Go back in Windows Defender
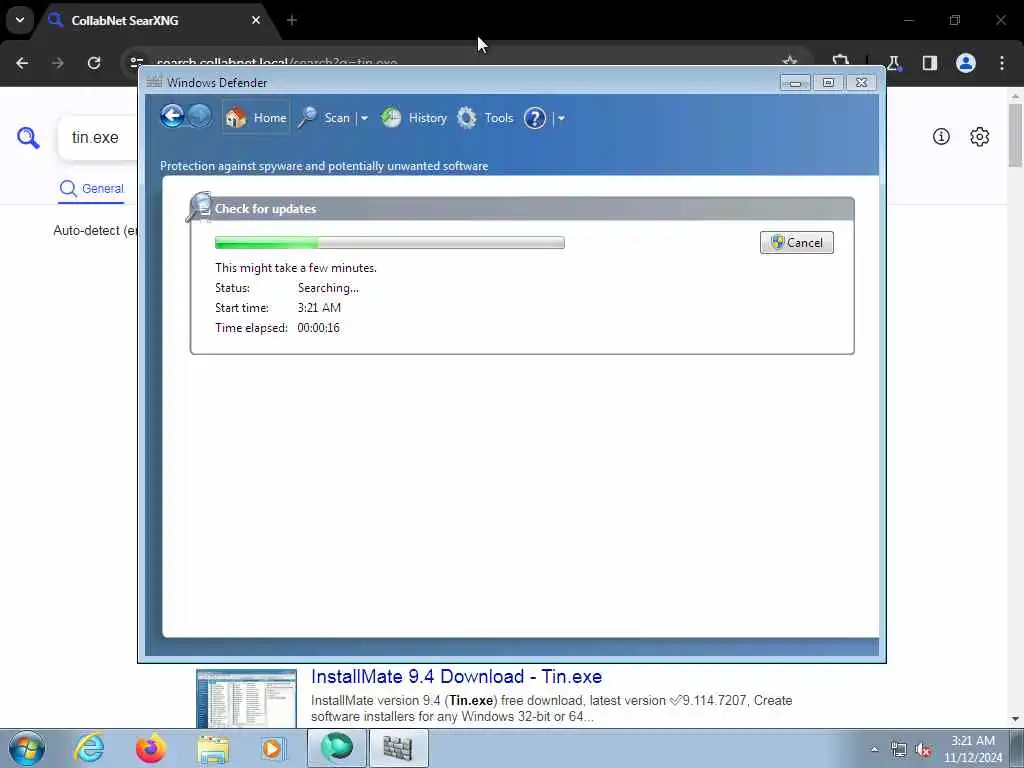 click(172, 117)
